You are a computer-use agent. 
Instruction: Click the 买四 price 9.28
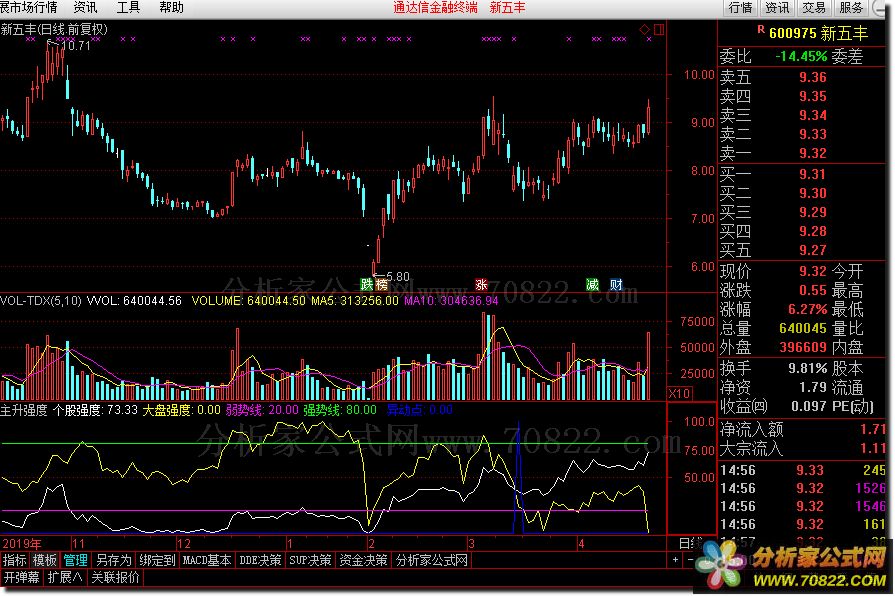tap(813, 231)
